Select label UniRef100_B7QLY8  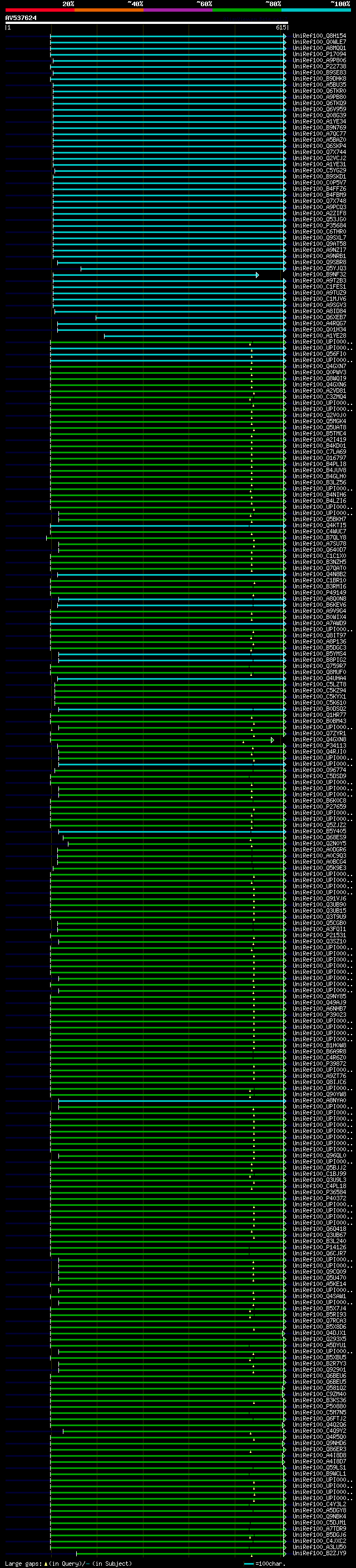click(x=319, y=537)
